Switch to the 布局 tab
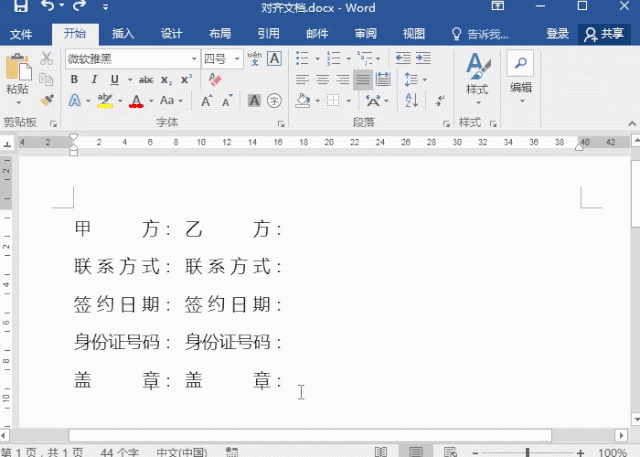 (220, 33)
